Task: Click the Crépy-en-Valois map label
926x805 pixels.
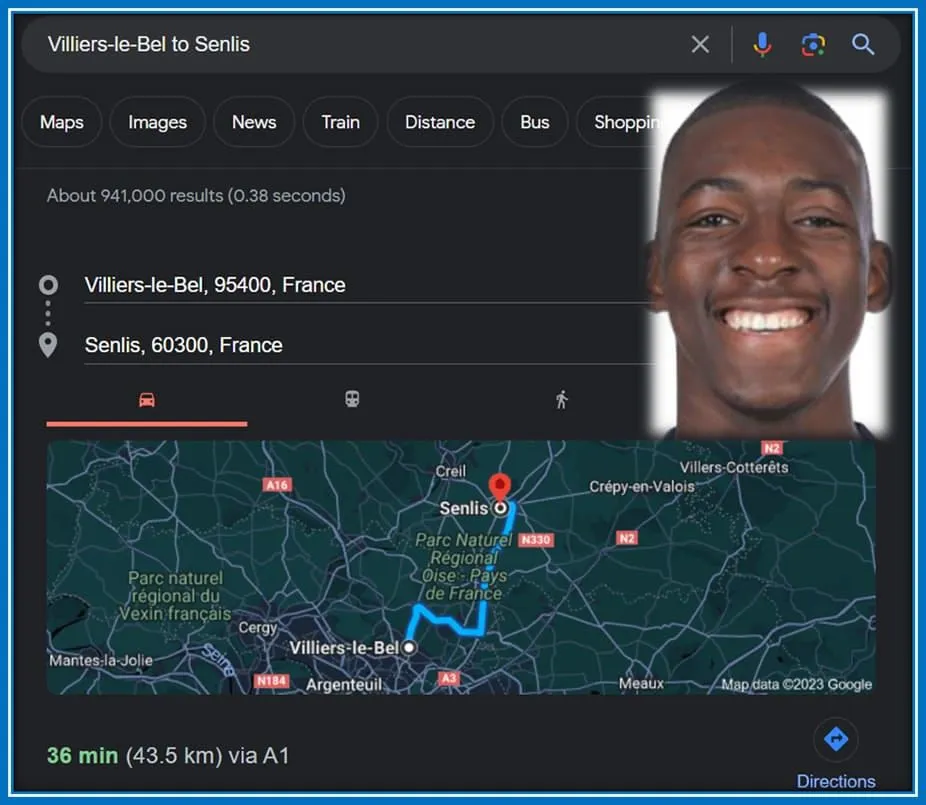Action: (x=642, y=487)
